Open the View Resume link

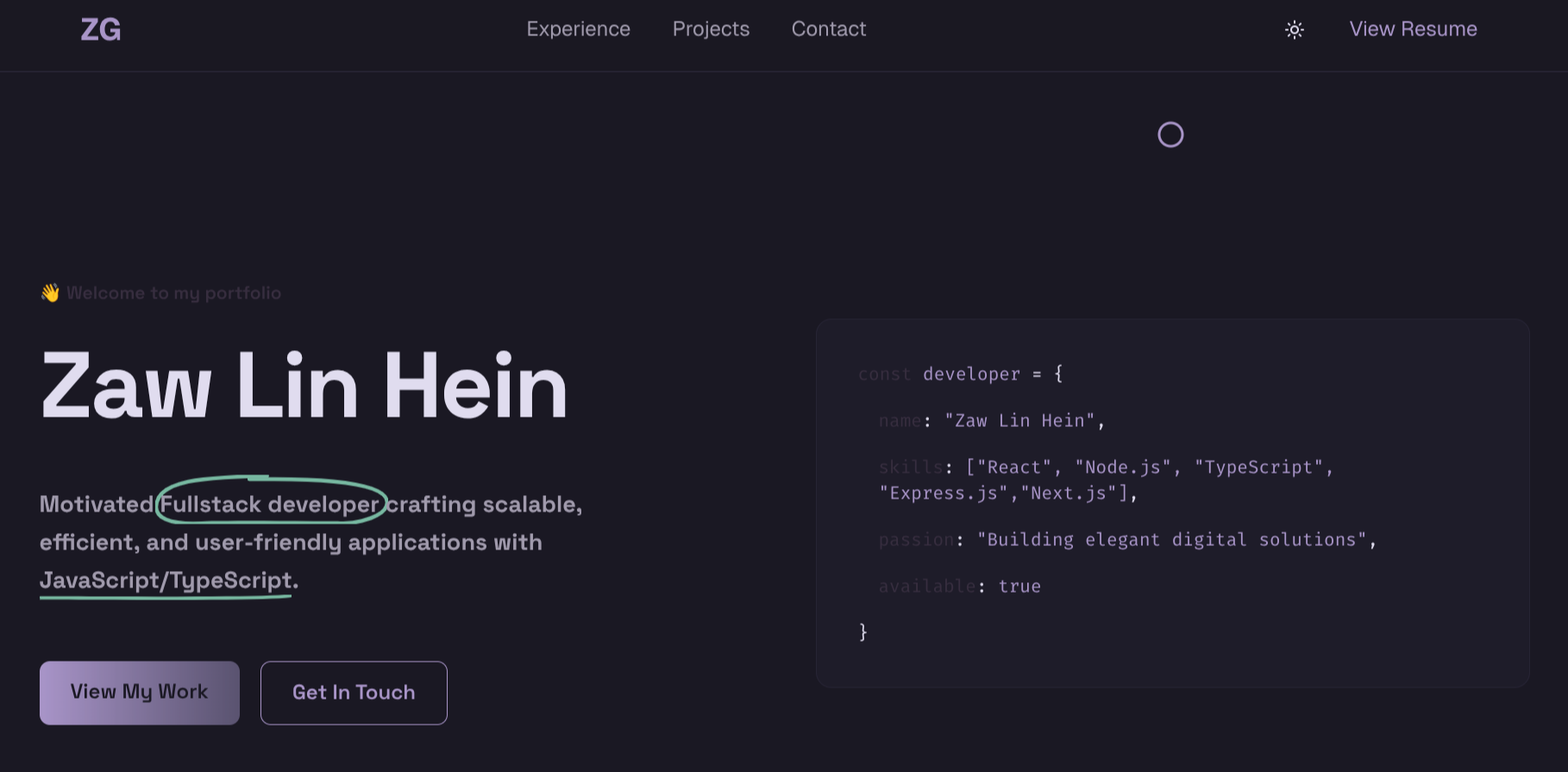[1413, 29]
